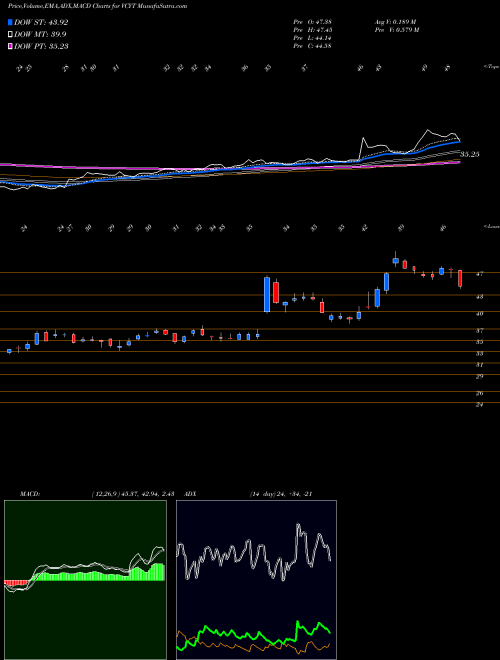Click the thick blue EMA line's right end

[458, 142]
